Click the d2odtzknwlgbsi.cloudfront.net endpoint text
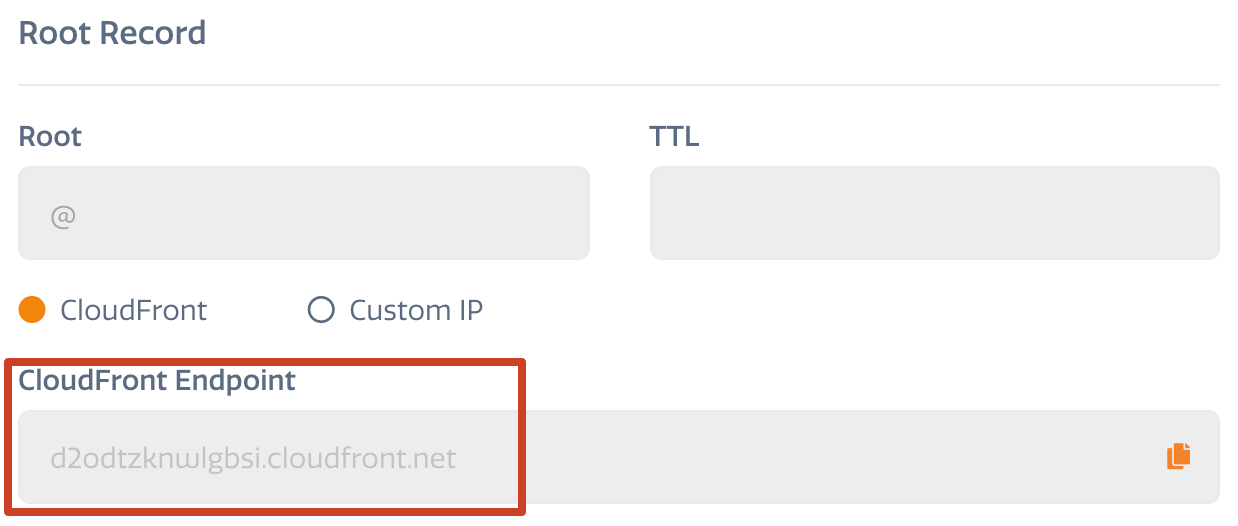The image size is (1238, 526). [253, 458]
